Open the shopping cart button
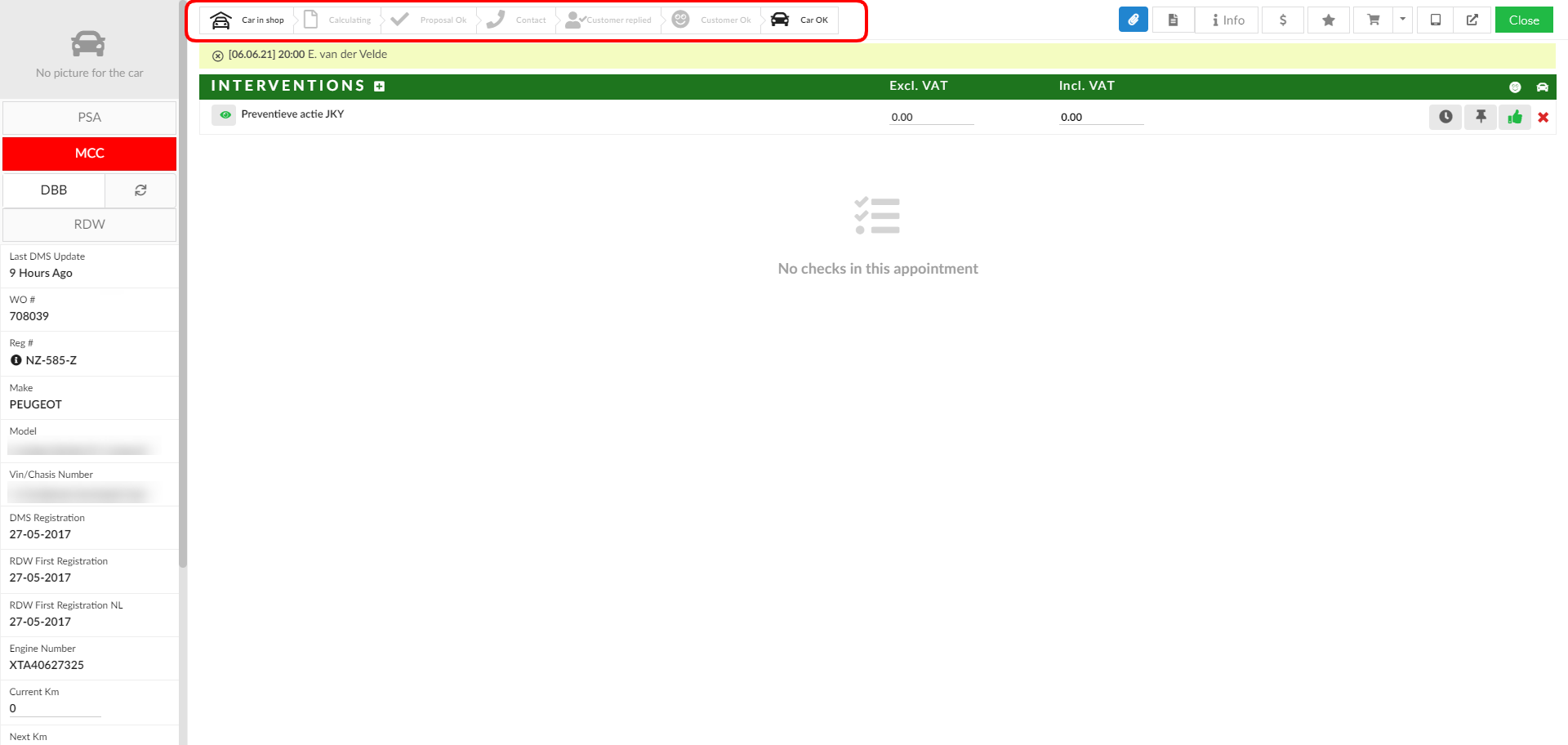Screen dimensions: 1568x745 pos(1373,20)
